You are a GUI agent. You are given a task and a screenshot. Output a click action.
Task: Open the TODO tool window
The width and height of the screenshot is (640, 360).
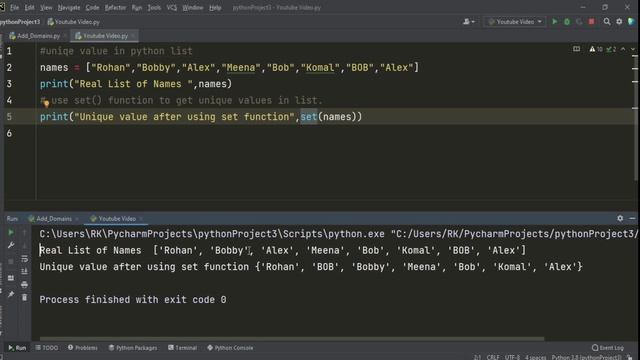point(47,348)
